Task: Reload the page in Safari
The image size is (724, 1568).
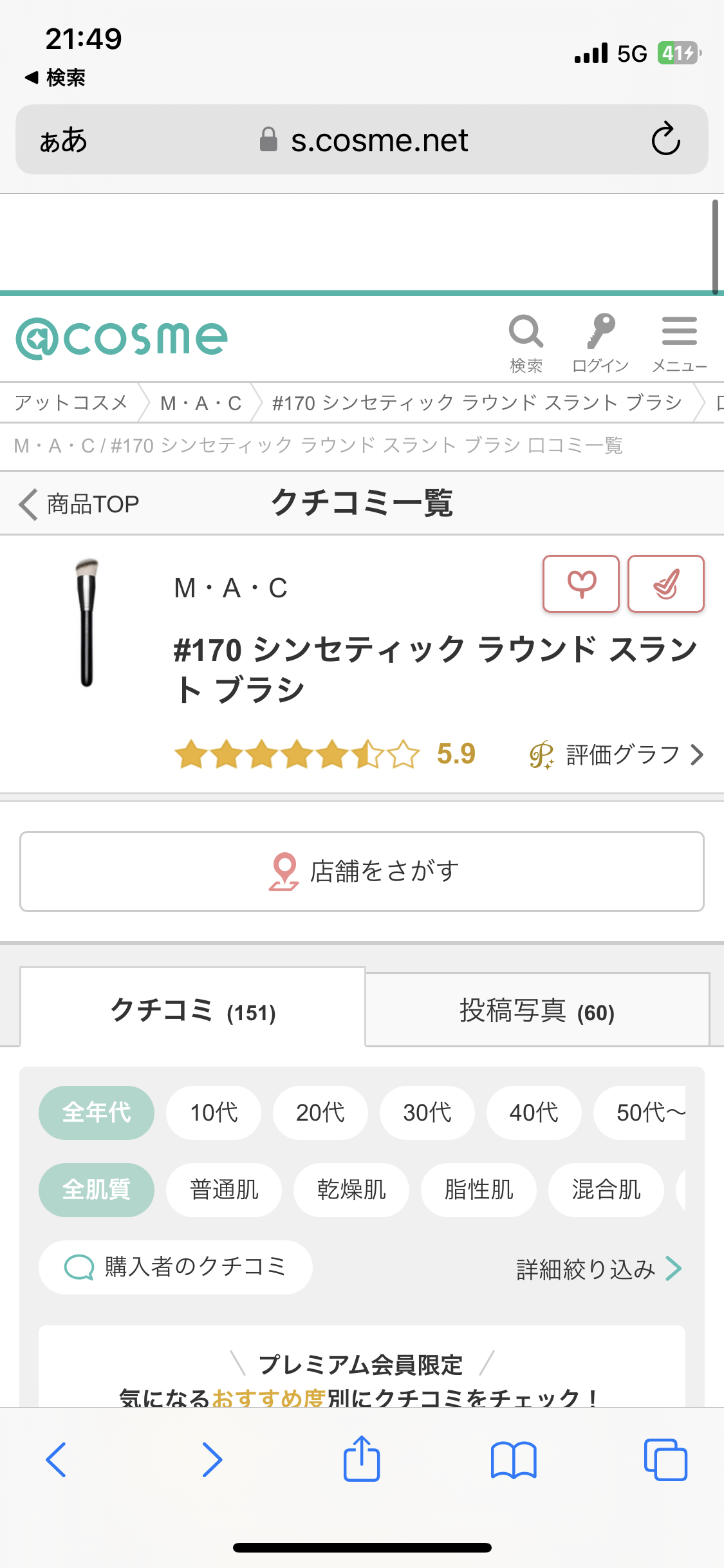Action: tap(665, 140)
